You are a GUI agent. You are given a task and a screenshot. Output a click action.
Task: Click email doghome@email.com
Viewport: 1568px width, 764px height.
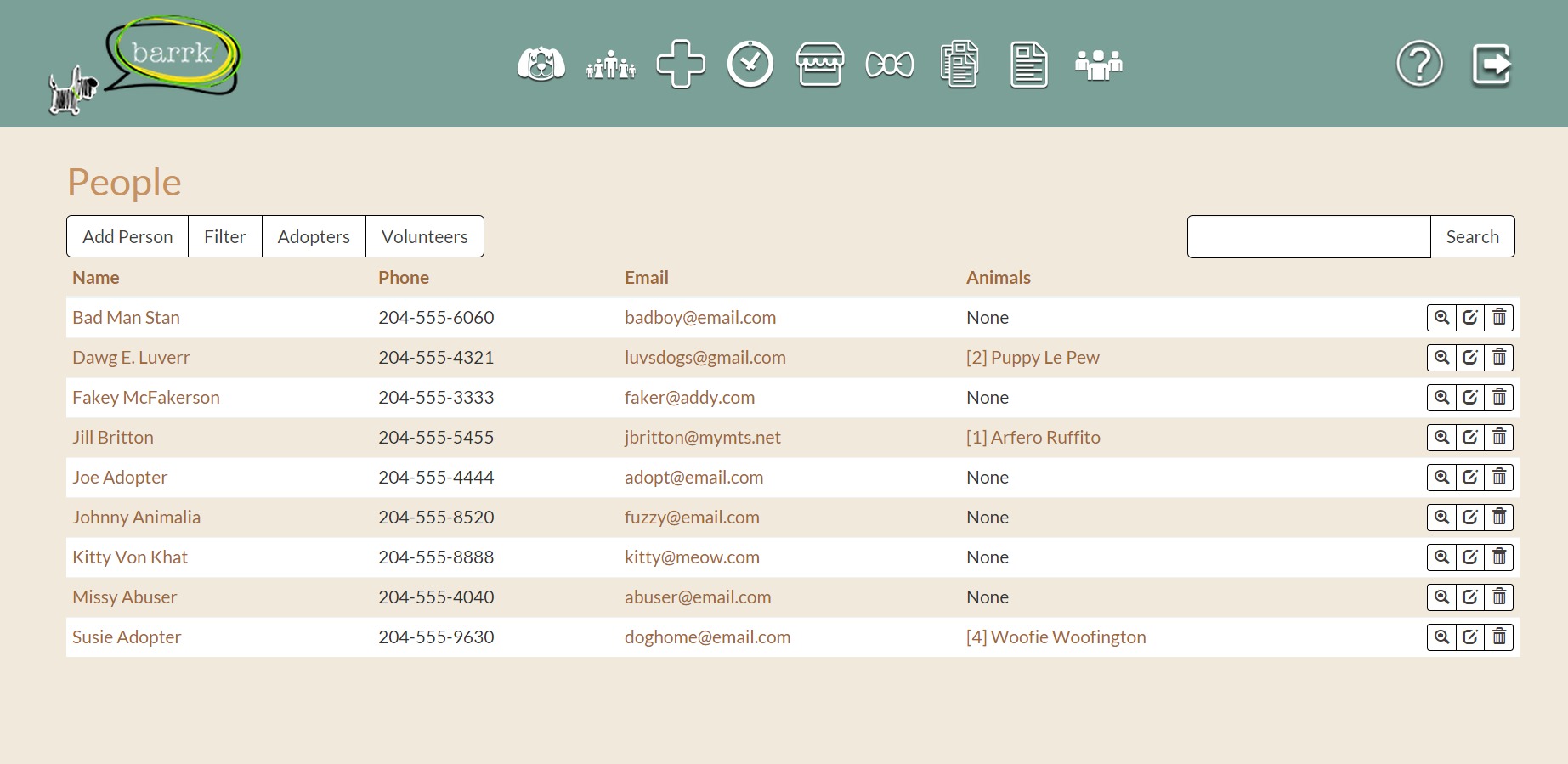coord(708,637)
